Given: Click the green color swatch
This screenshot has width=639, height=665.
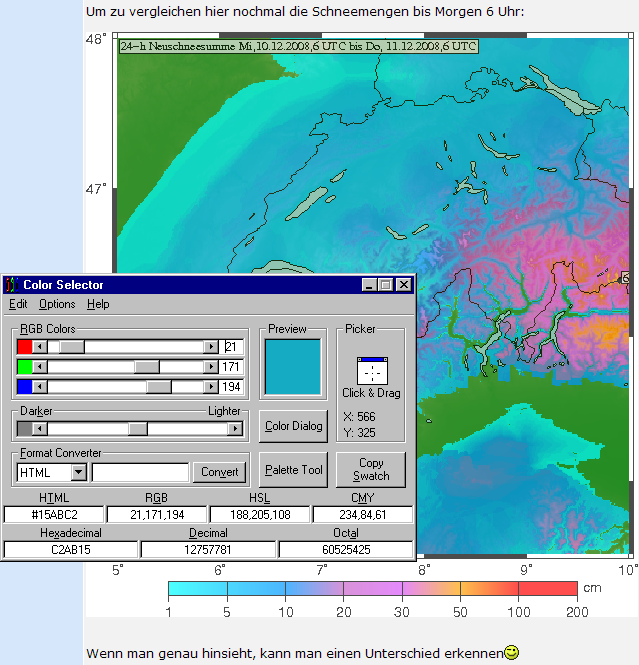Looking at the screenshot, I should point(24,366).
